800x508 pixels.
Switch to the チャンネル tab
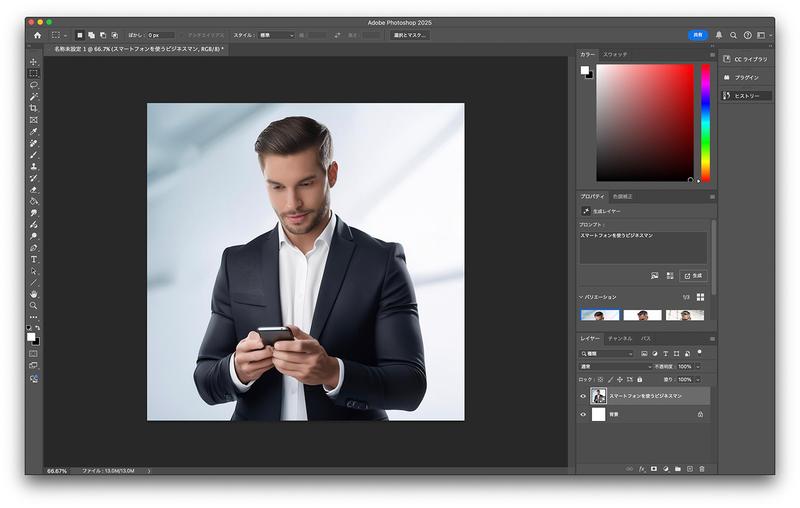point(620,339)
